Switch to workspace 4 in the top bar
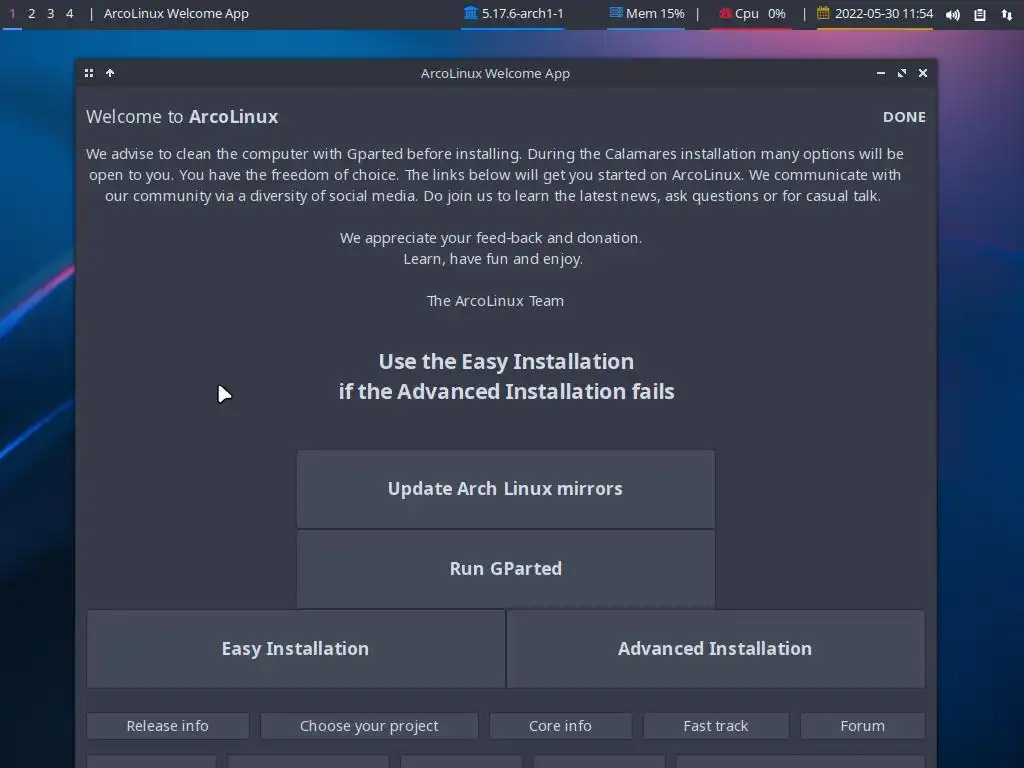This screenshot has height=768, width=1024. 69,14
